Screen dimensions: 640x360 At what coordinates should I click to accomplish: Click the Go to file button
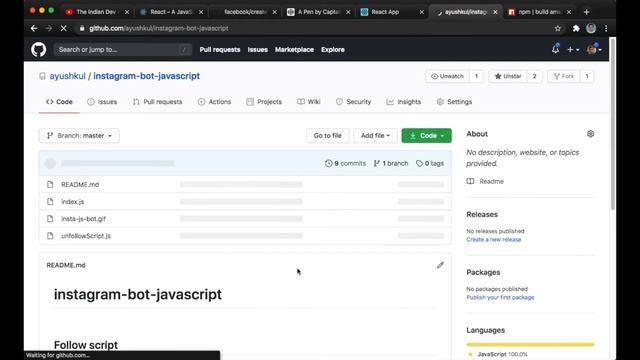[x=327, y=136]
